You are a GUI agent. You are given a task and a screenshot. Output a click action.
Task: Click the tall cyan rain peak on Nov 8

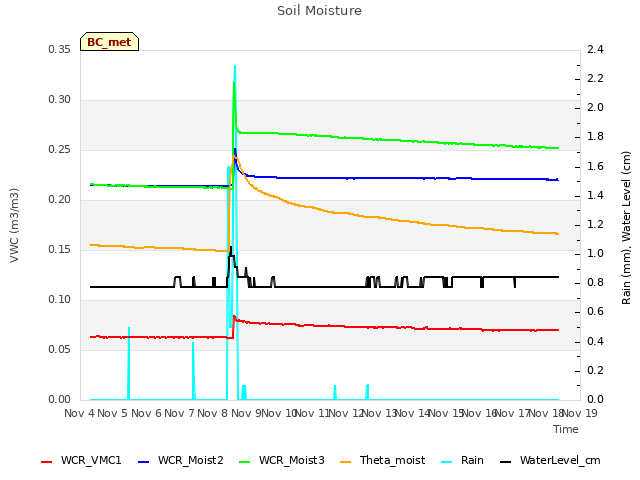pyautogui.click(x=235, y=66)
